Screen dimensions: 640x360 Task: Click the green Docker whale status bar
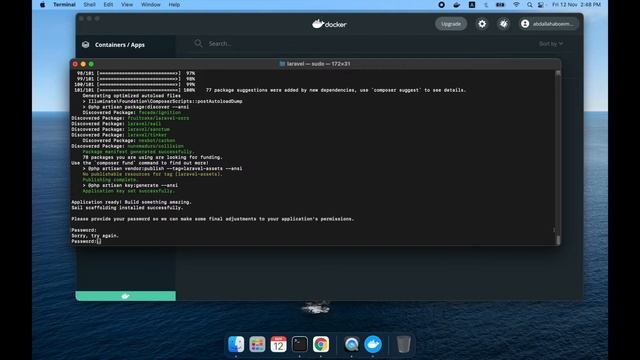coord(126,296)
